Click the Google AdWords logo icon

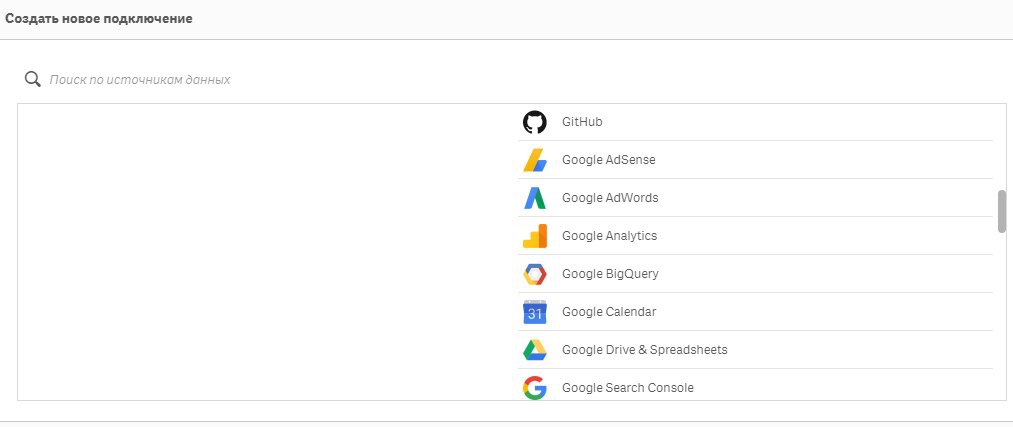[x=534, y=198]
